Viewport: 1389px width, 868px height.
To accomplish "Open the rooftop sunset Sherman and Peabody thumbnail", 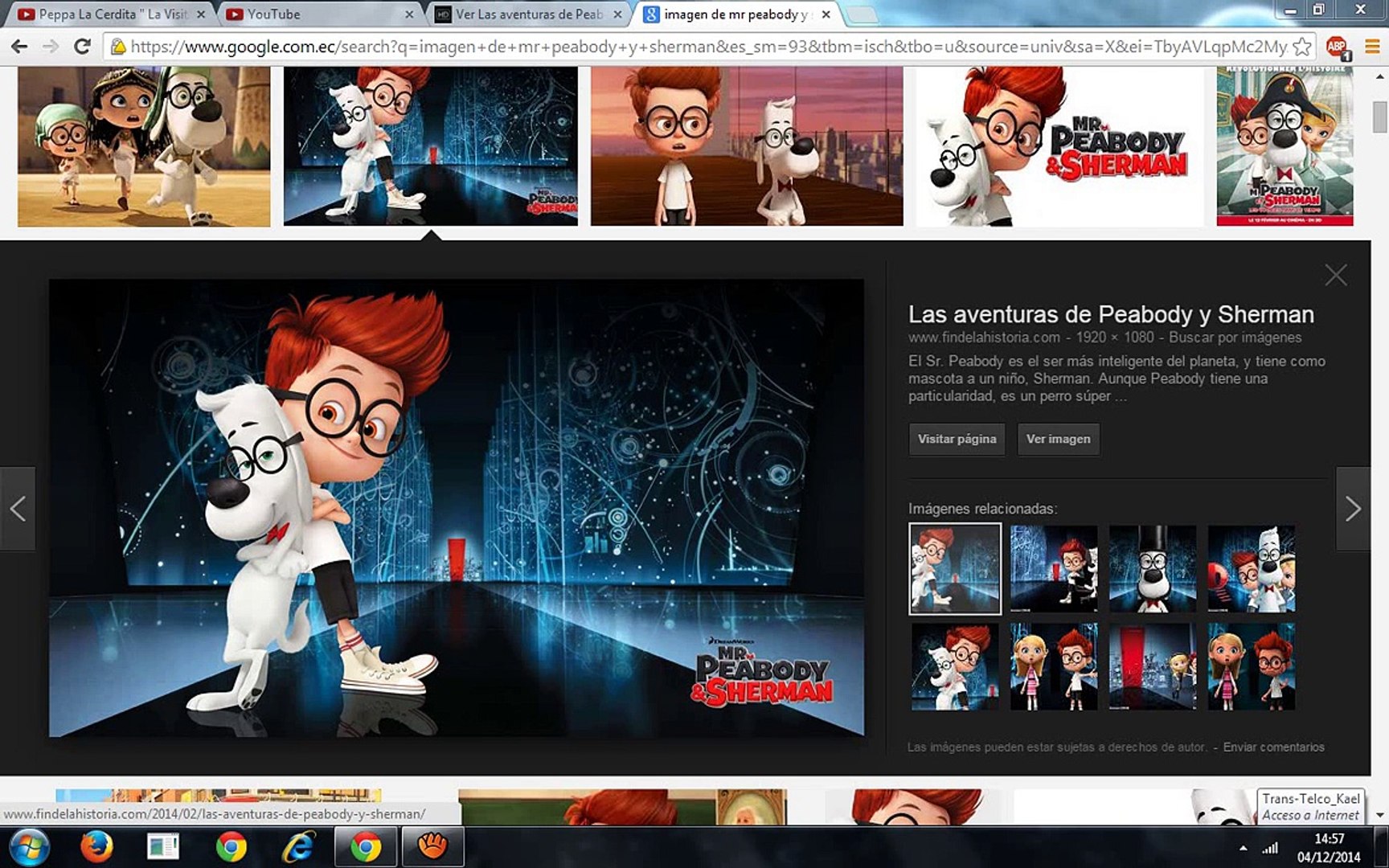I will [747, 145].
